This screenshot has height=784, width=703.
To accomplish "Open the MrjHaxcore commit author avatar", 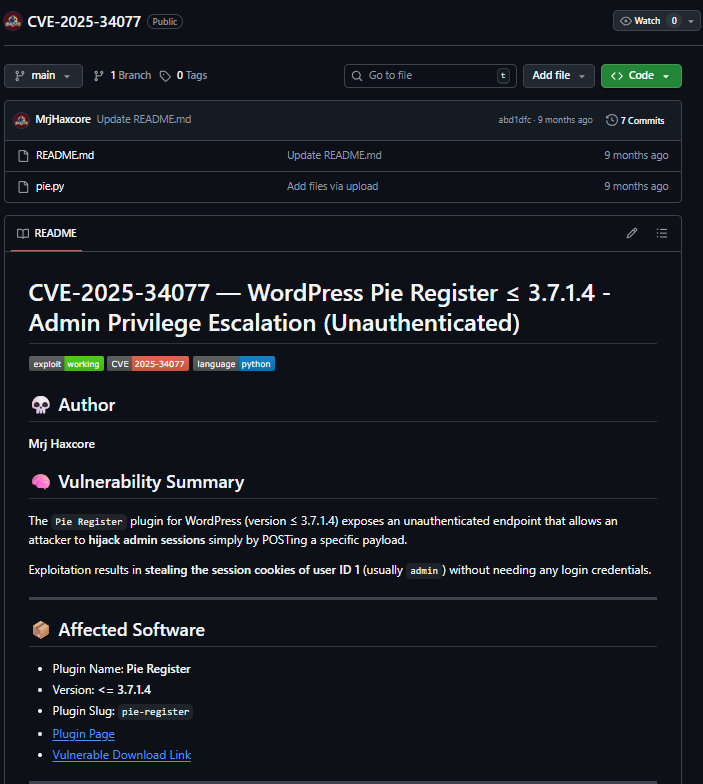I will click(22, 120).
